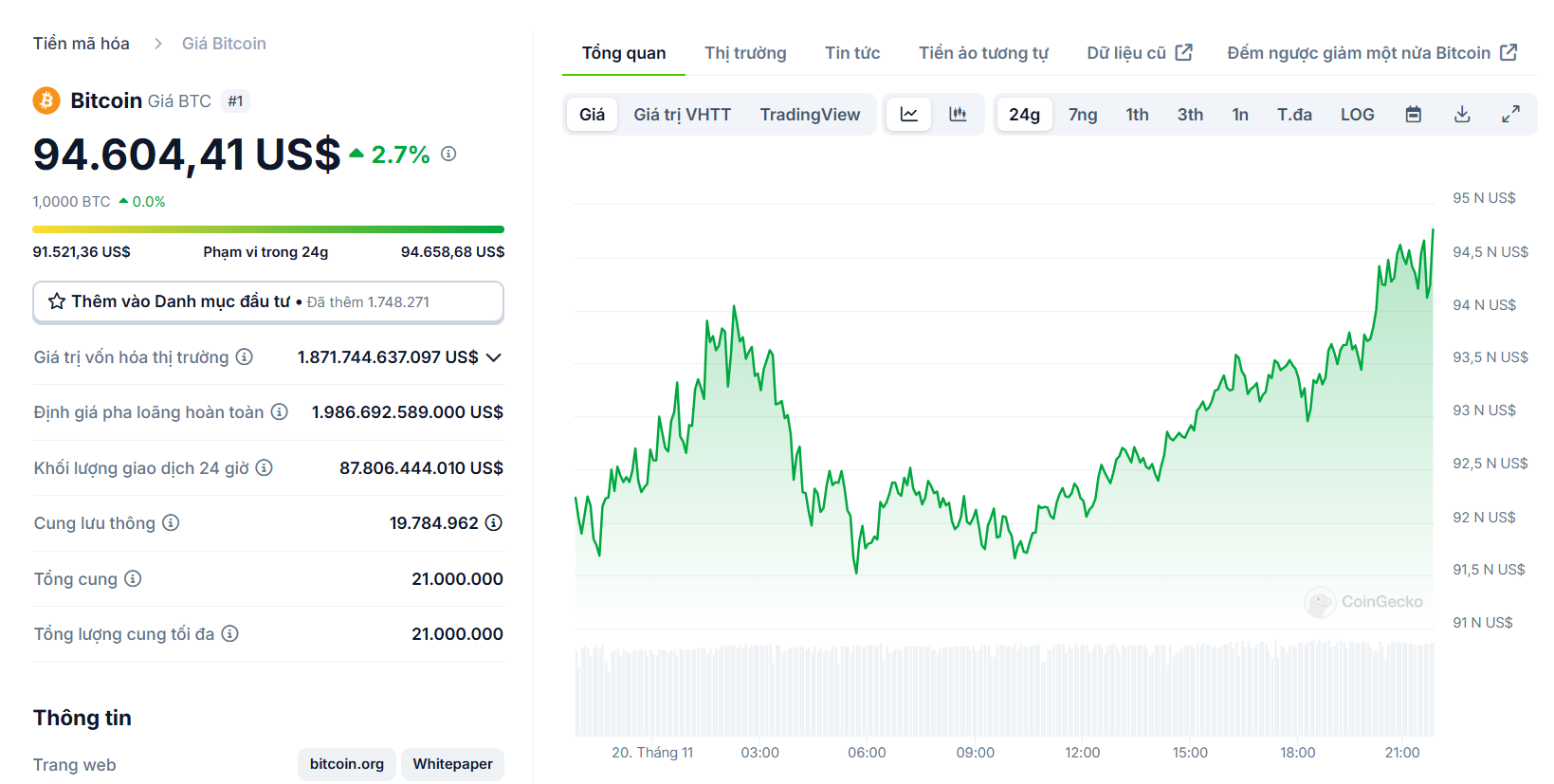This screenshot has width=1554, height=784.
Task: Open the Thị trường tab
Action: [745, 53]
